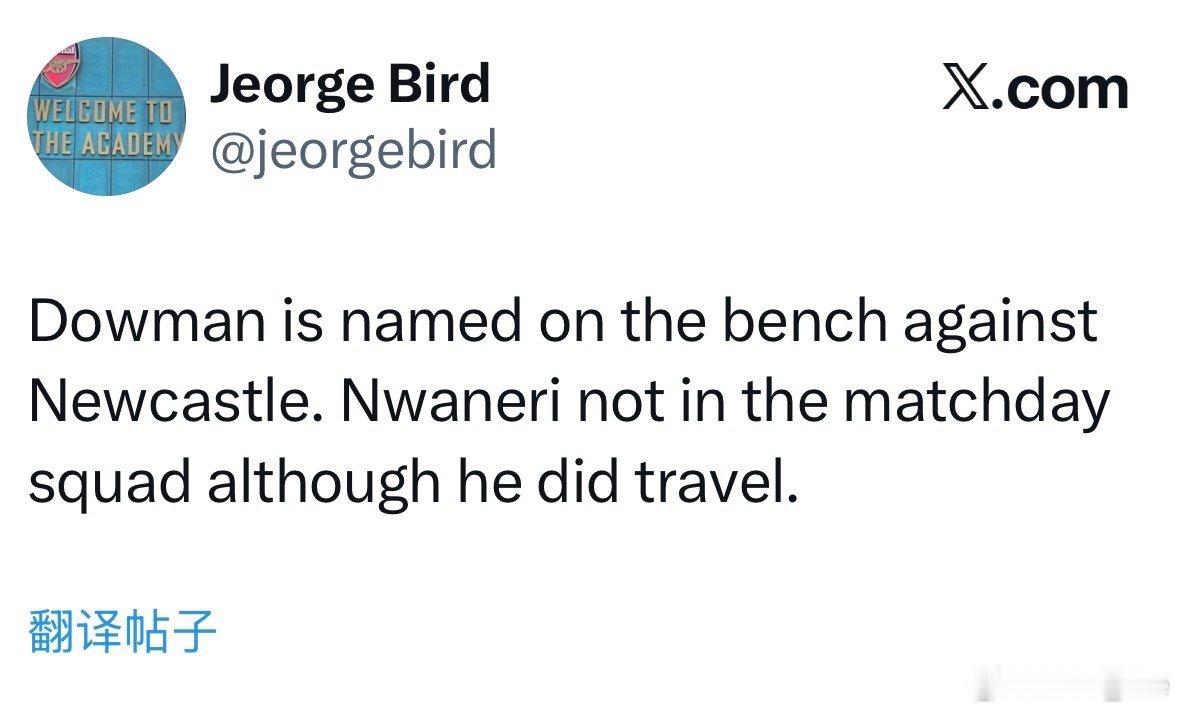Click the word "although" in the last line

(324, 486)
